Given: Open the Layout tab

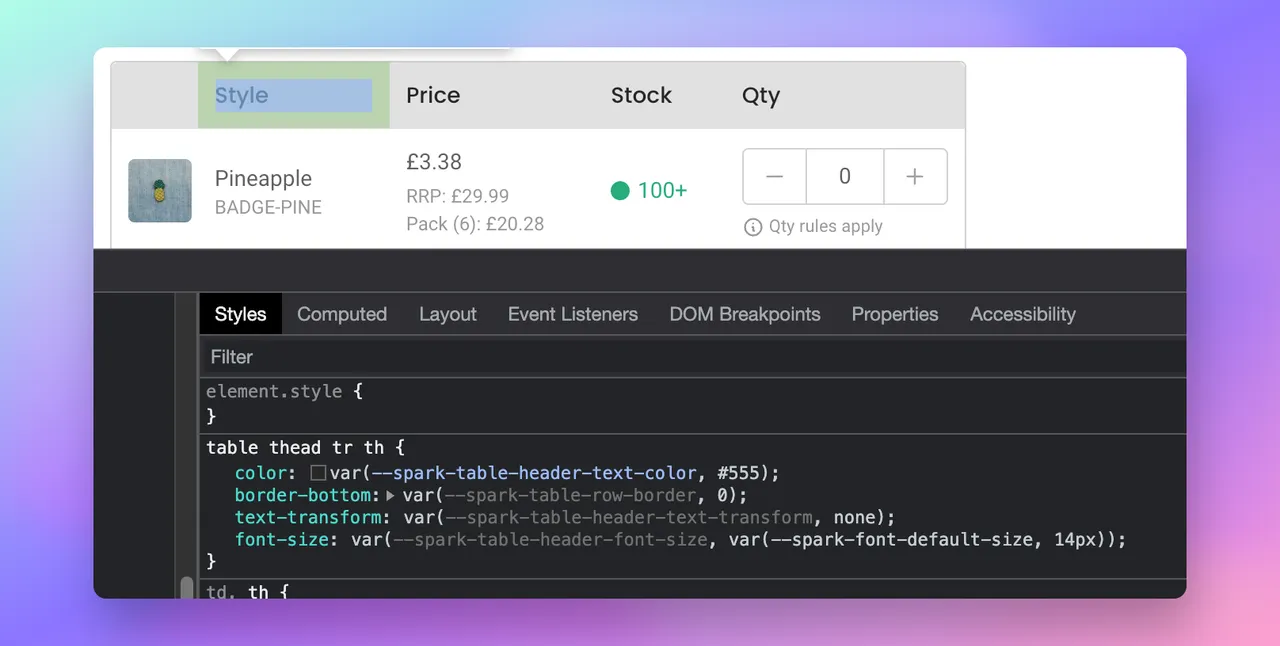Looking at the screenshot, I should pyautogui.click(x=447, y=314).
